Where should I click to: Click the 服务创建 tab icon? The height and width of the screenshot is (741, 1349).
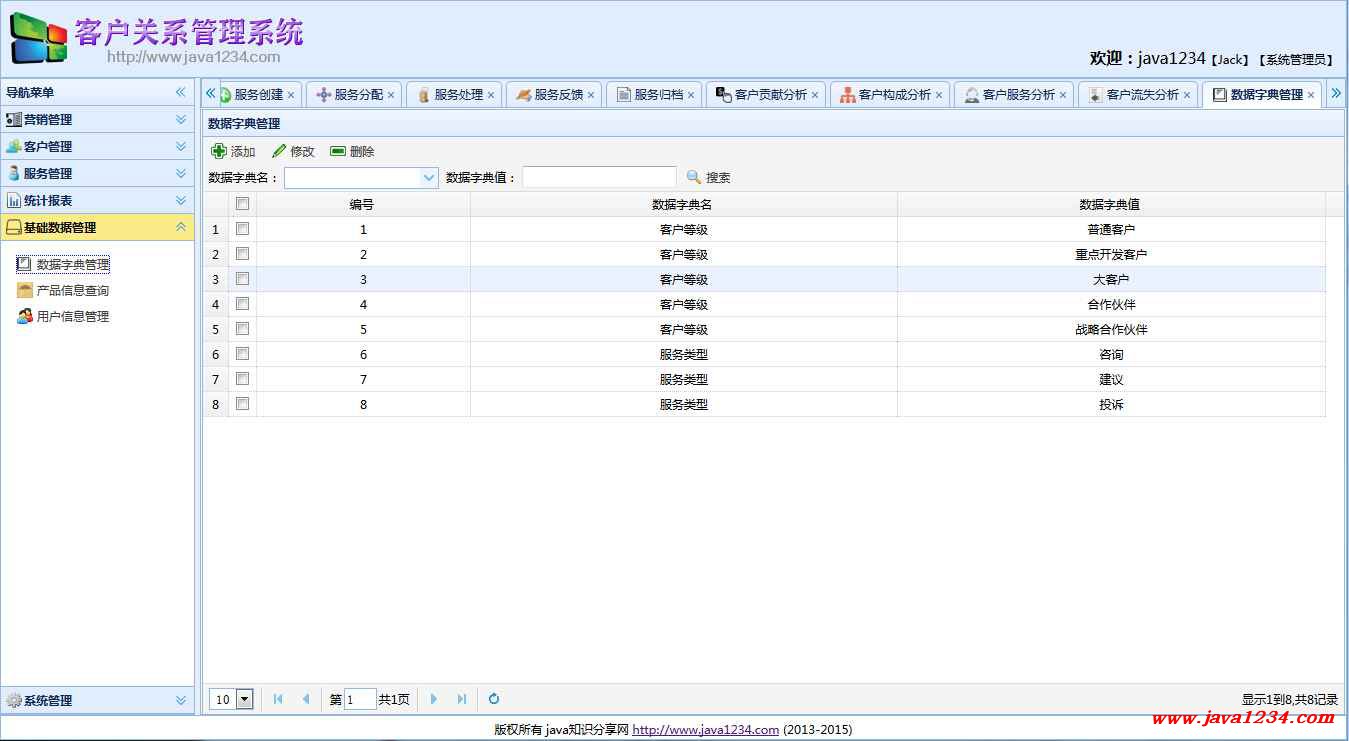click(225, 95)
